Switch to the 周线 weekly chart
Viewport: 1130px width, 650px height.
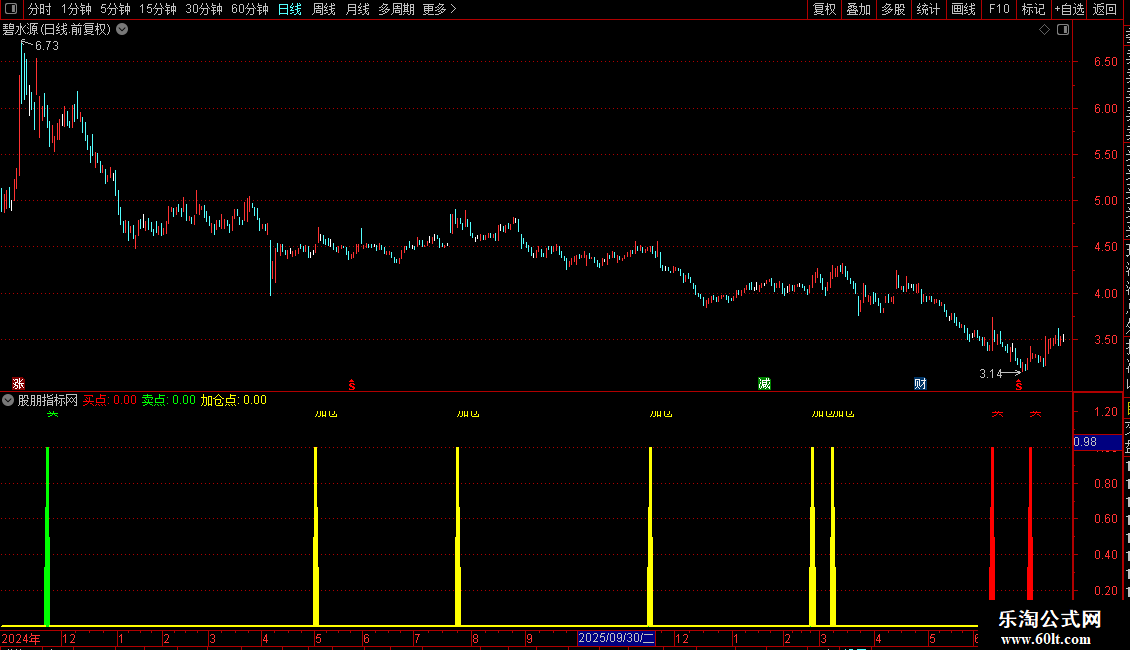point(324,9)
